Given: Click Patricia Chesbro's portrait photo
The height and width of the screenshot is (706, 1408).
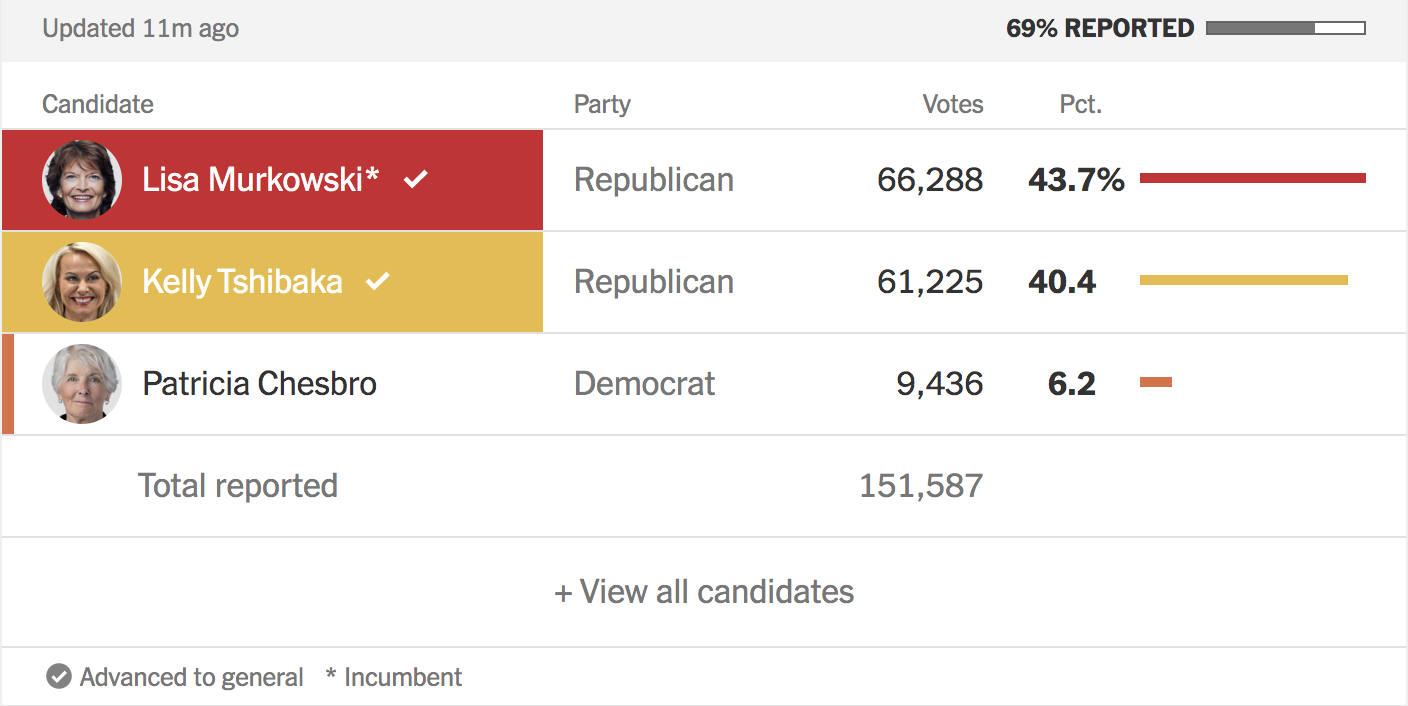Looking at the screenshot, I should point(82,384).
